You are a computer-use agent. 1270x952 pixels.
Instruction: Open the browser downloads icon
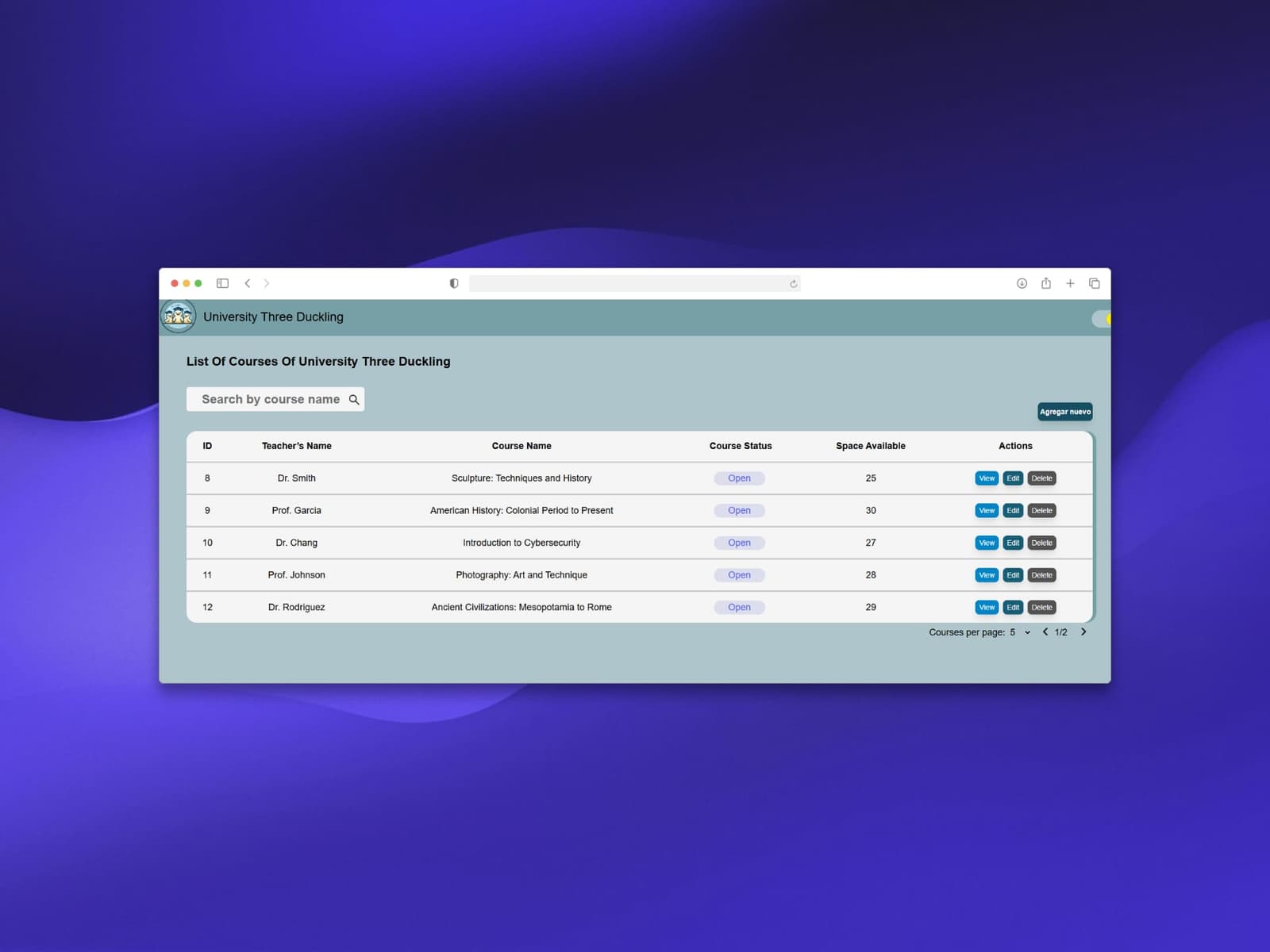point(1022,283)
